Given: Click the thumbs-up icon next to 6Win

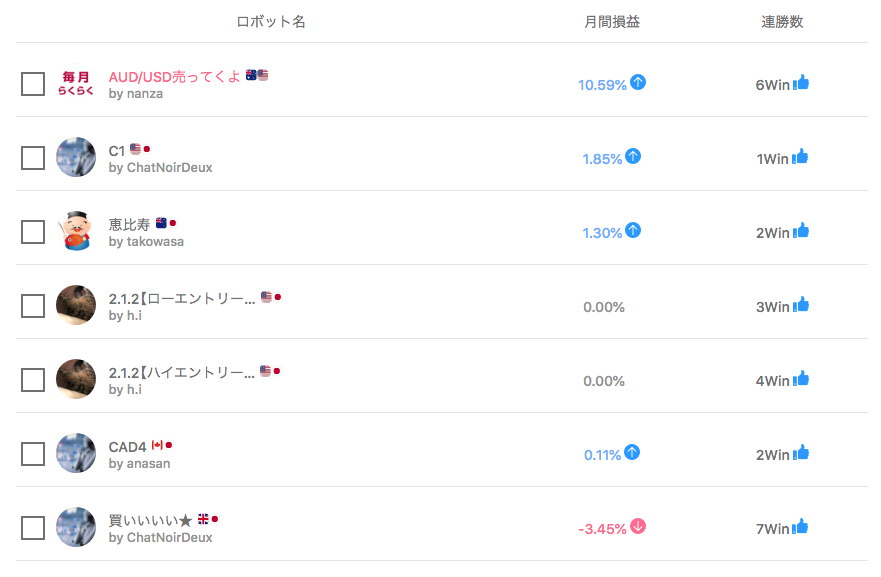Looking at the screenshot, I should pyautogui.click(x=801, y=83).
